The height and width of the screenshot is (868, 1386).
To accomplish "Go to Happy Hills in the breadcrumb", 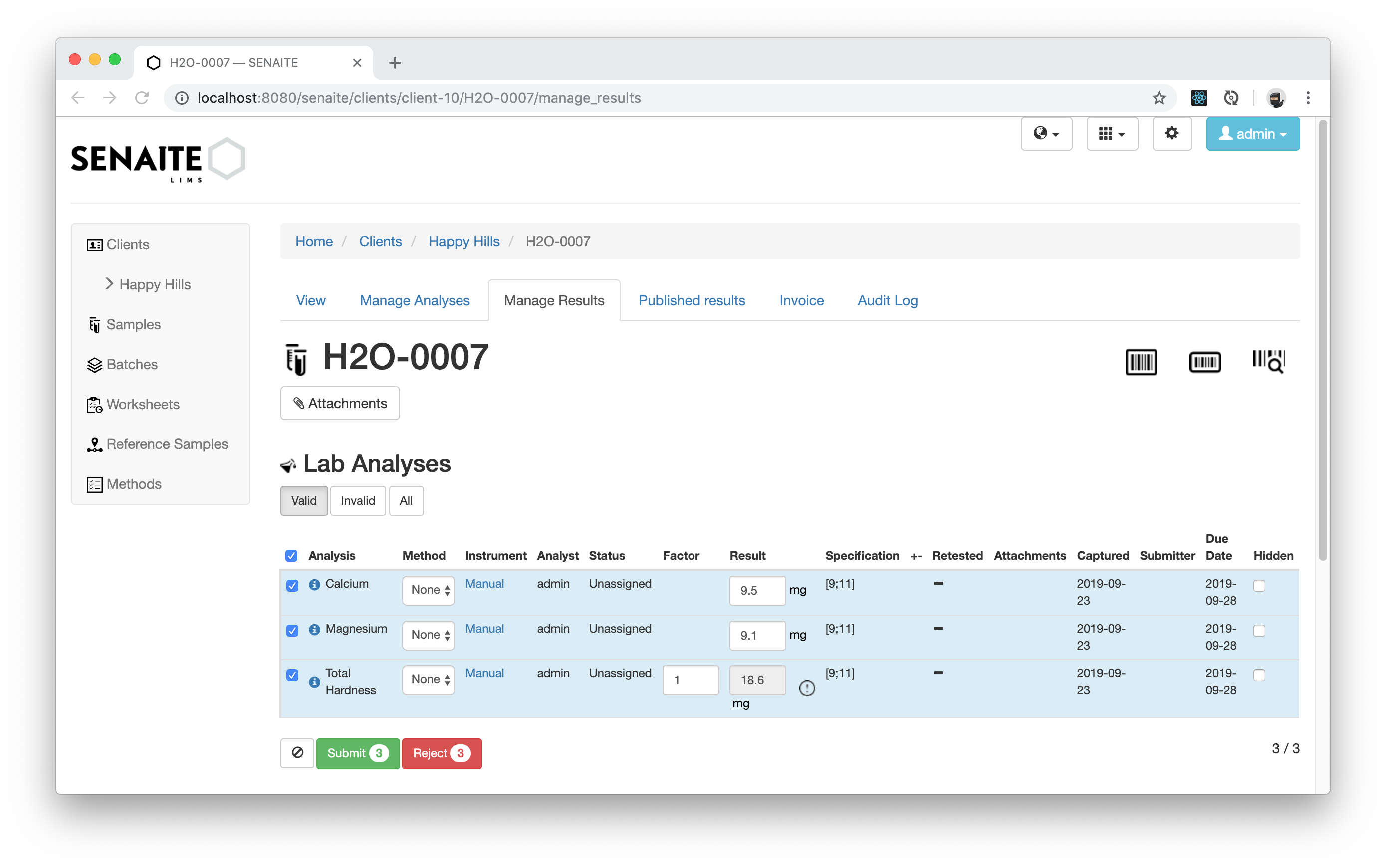I will 464,241.
